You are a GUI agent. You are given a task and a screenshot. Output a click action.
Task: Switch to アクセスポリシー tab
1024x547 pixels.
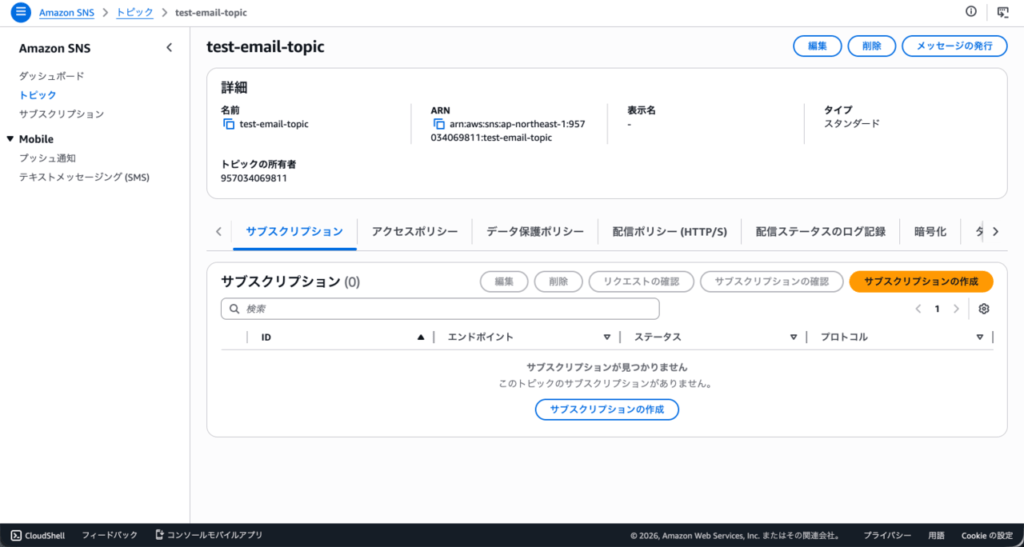coord(415,232)
